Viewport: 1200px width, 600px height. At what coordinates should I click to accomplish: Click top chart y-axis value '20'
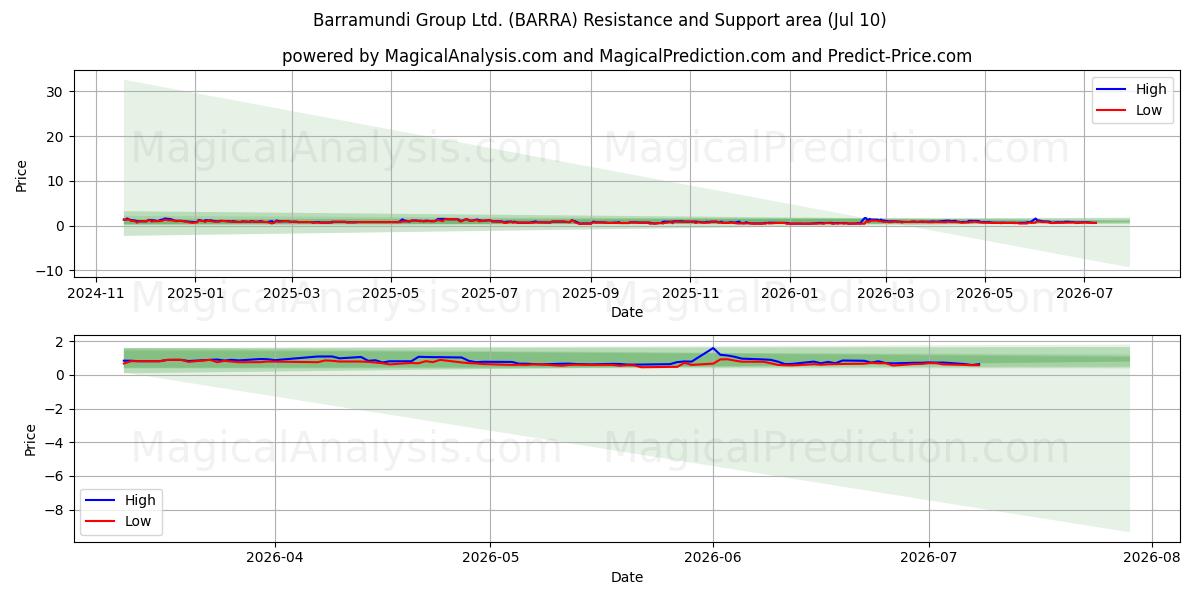point(55,137)
